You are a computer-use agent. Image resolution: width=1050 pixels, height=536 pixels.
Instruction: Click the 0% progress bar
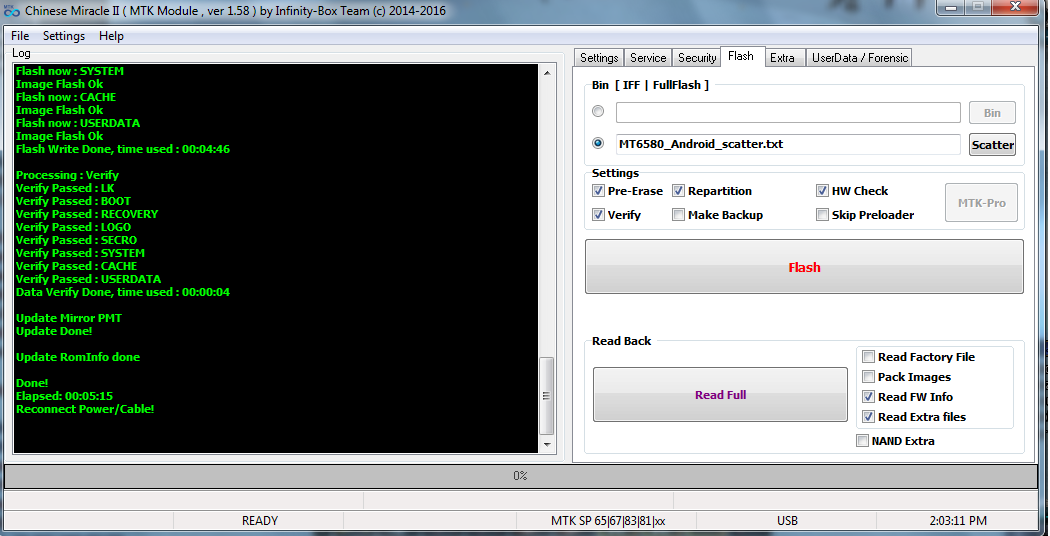click(520, 476)
